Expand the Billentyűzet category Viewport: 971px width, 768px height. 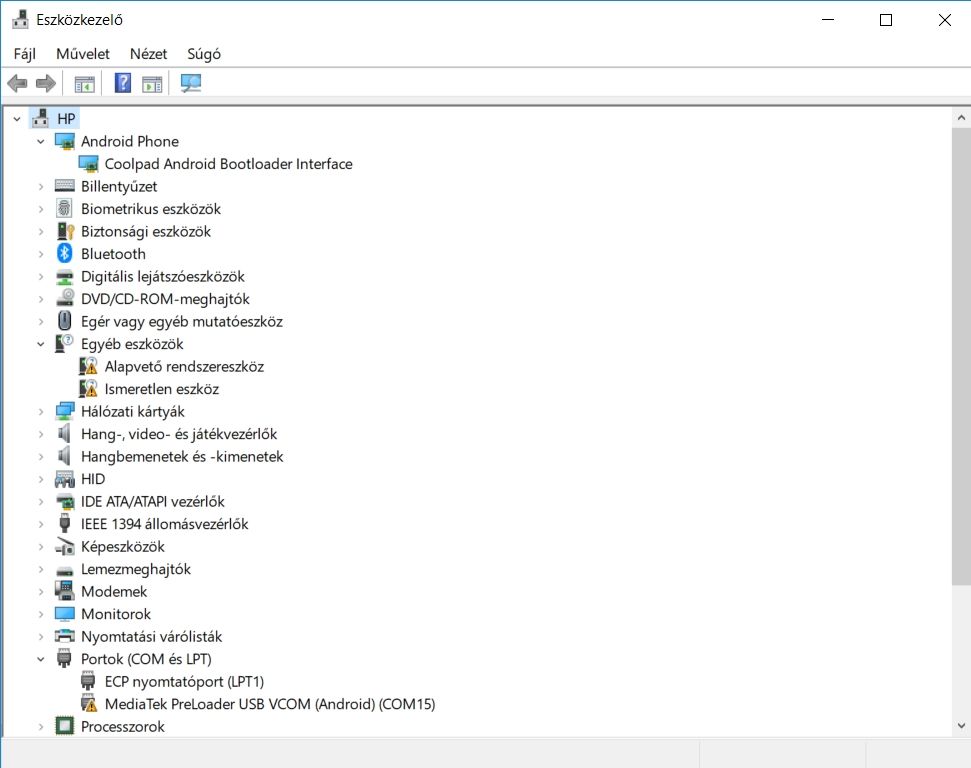[41, 186]
